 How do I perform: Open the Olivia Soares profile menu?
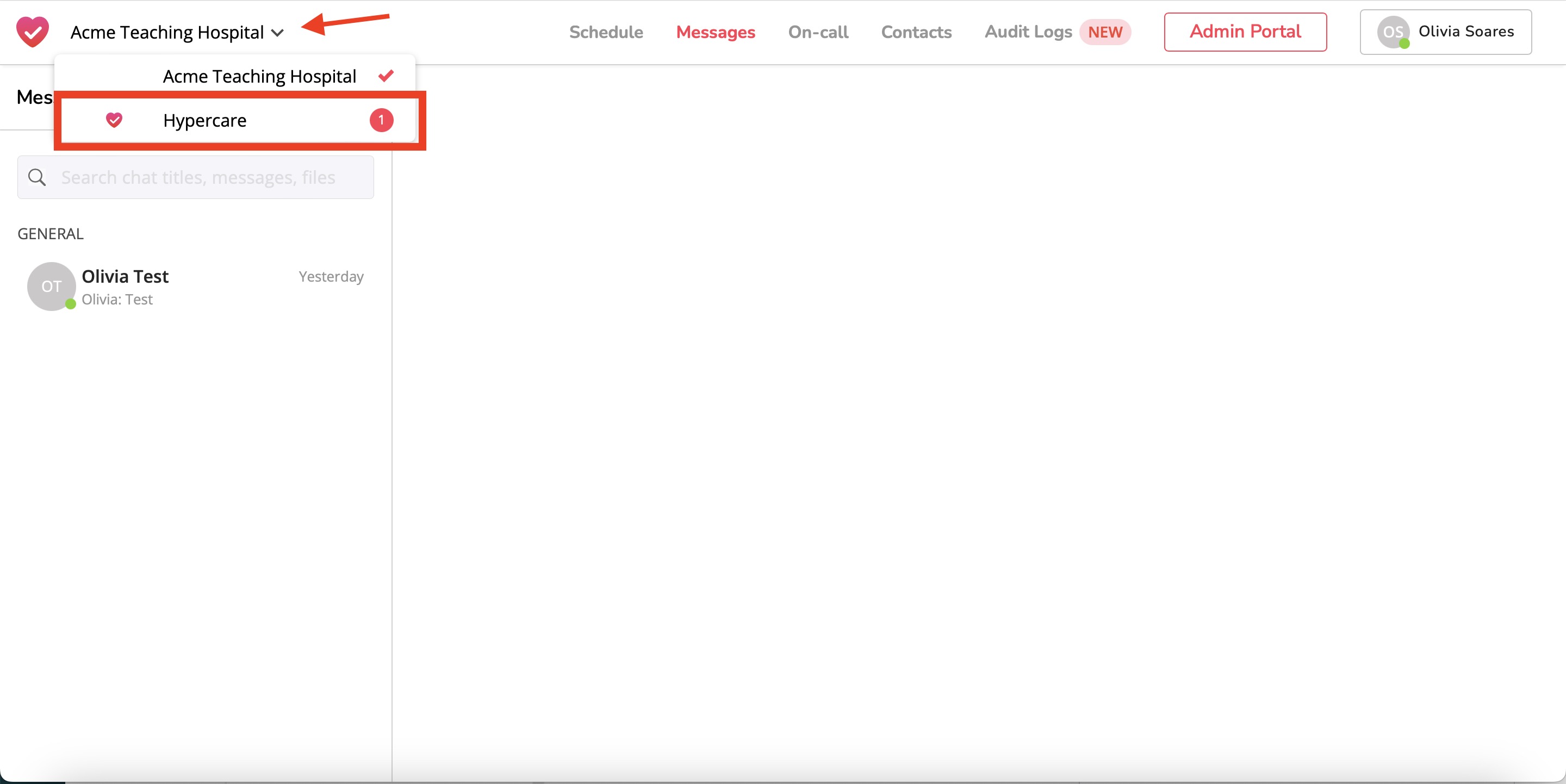click(x=1445, y=32)
